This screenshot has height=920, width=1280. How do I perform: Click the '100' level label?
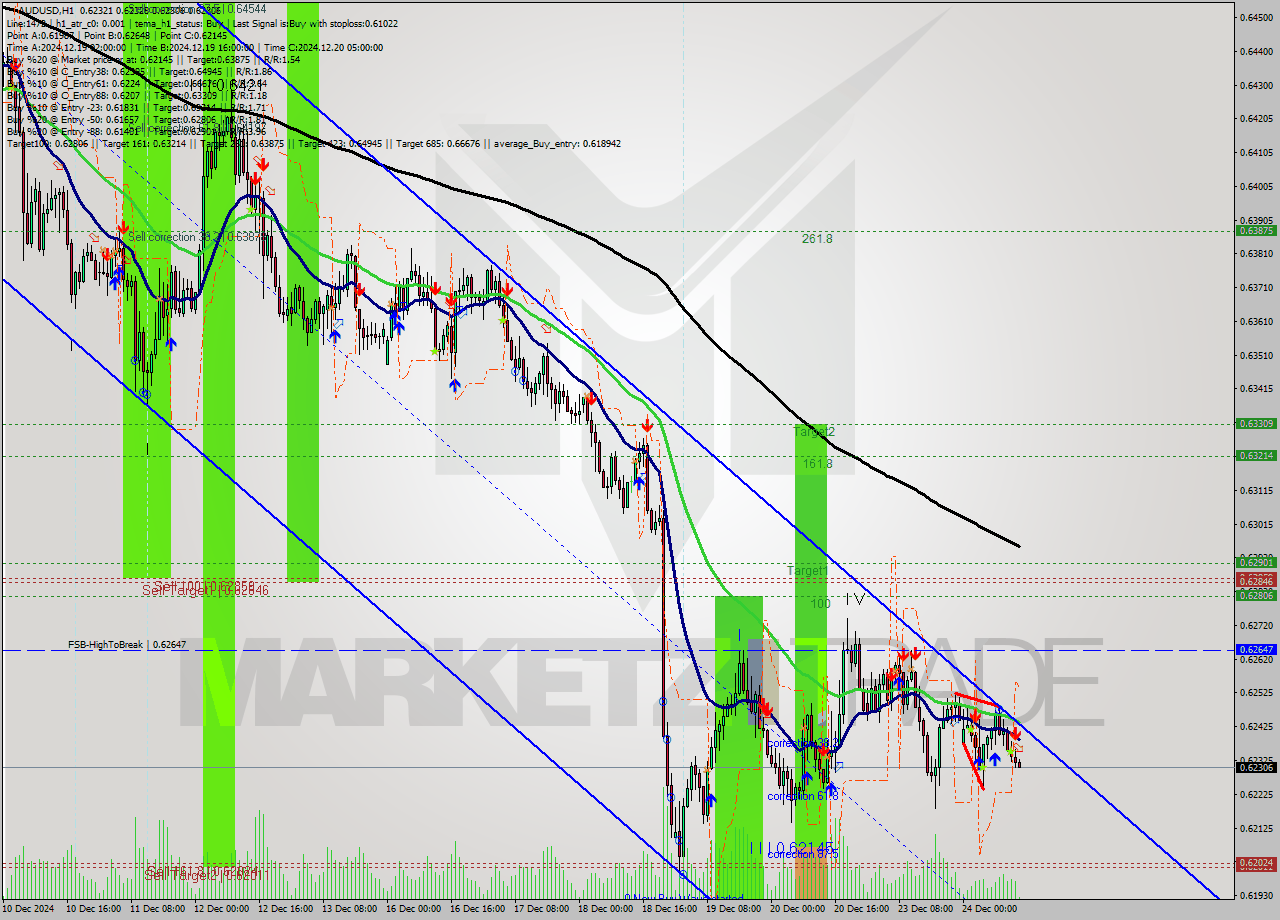pos(821,604)
